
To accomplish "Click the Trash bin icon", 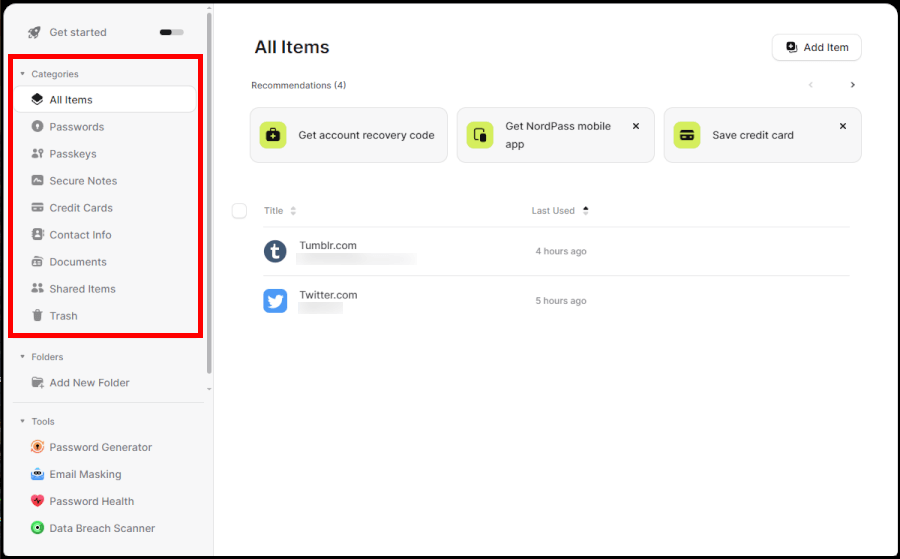I will click(x=38, y=316).
